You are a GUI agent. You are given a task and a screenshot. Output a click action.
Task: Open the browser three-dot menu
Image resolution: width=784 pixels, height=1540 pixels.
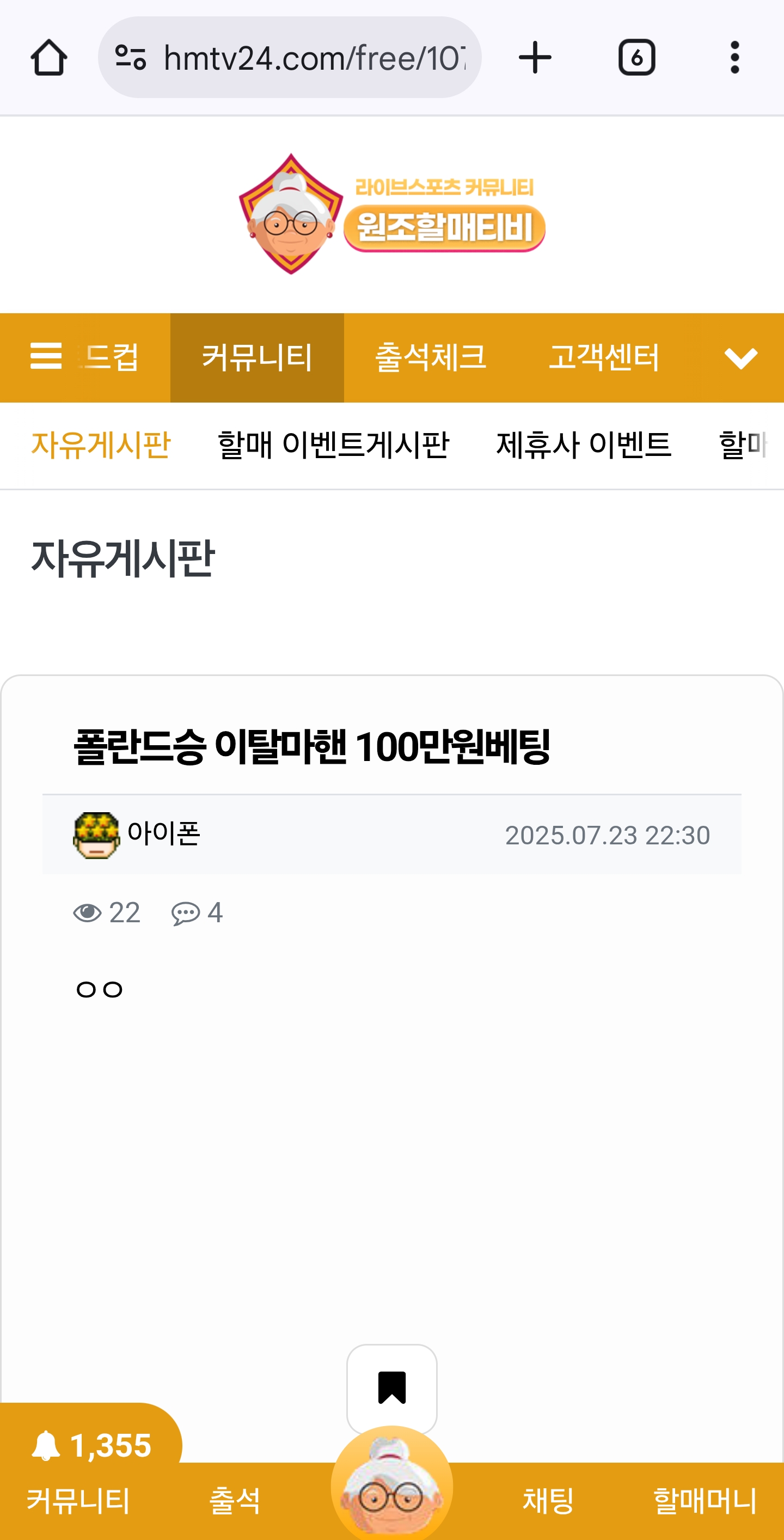734,58
